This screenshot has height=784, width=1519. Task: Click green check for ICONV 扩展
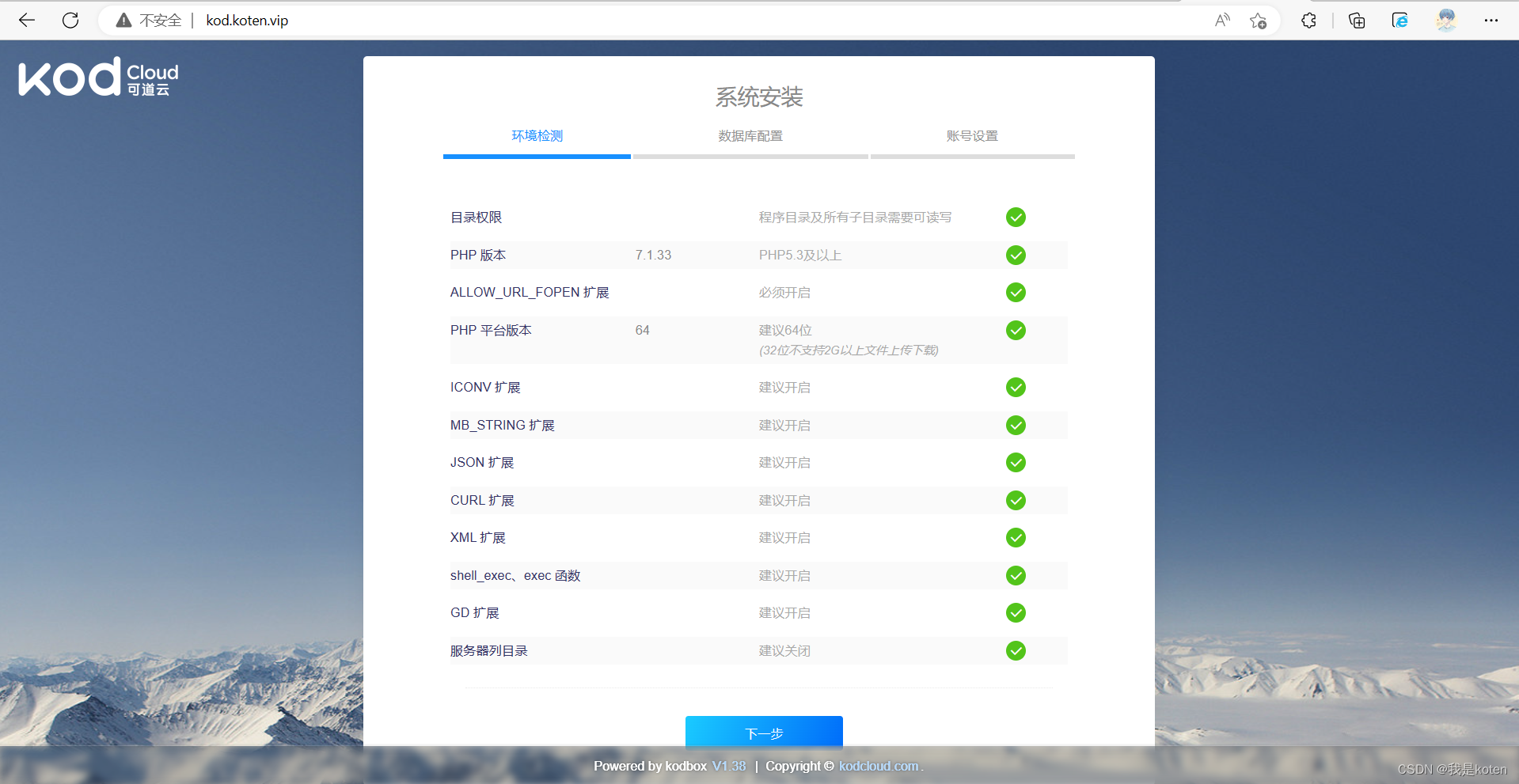coord(1016,388)
